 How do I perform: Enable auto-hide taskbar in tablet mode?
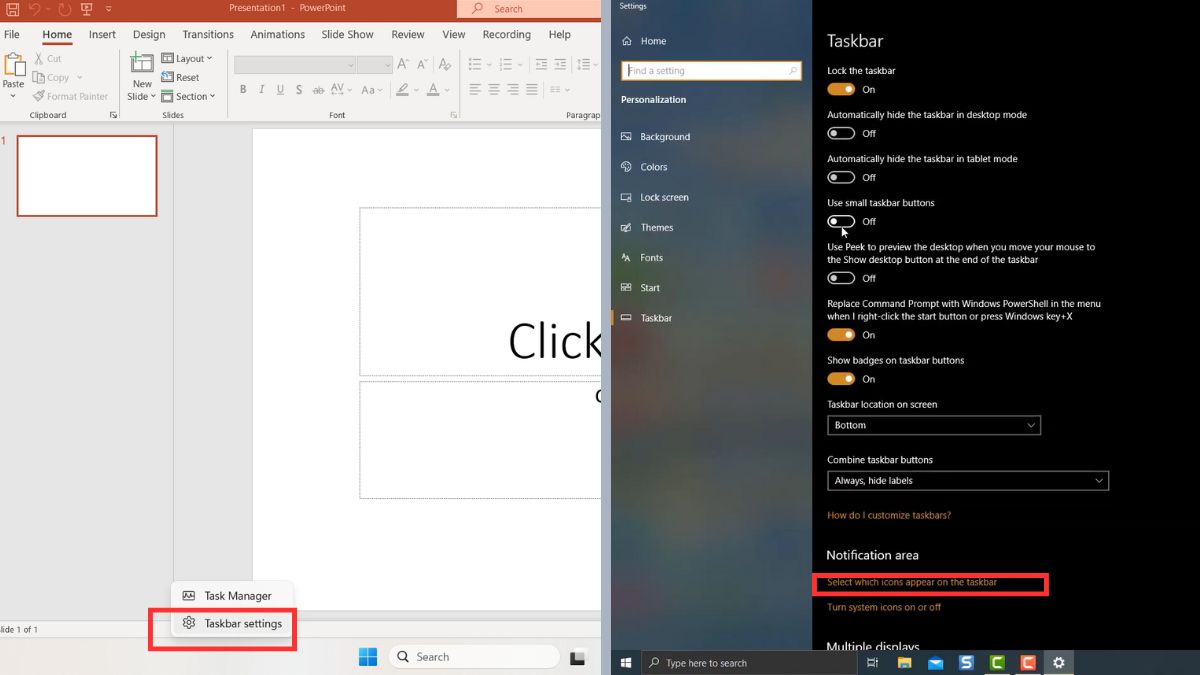tap(841, 177)
